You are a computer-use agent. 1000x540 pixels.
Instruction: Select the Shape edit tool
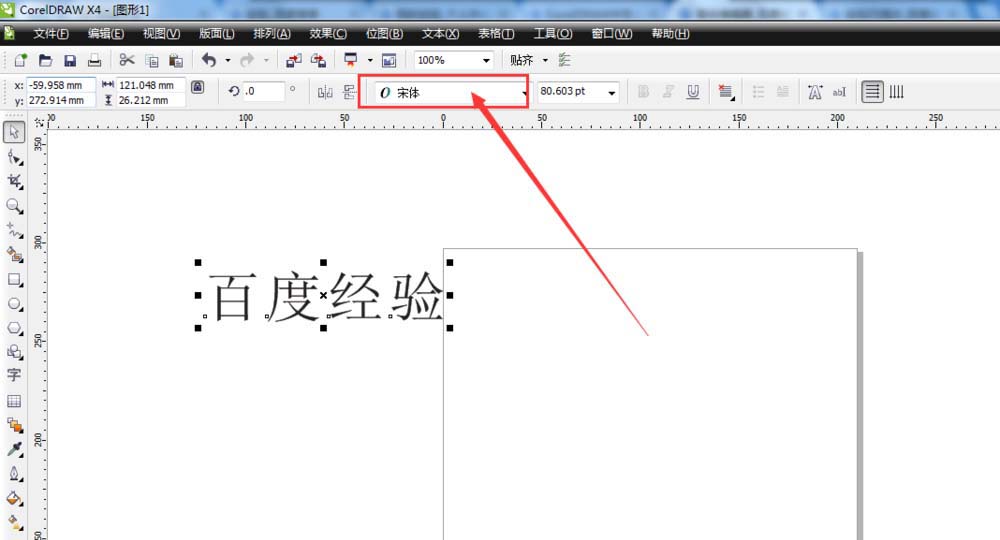pos(15,157)
